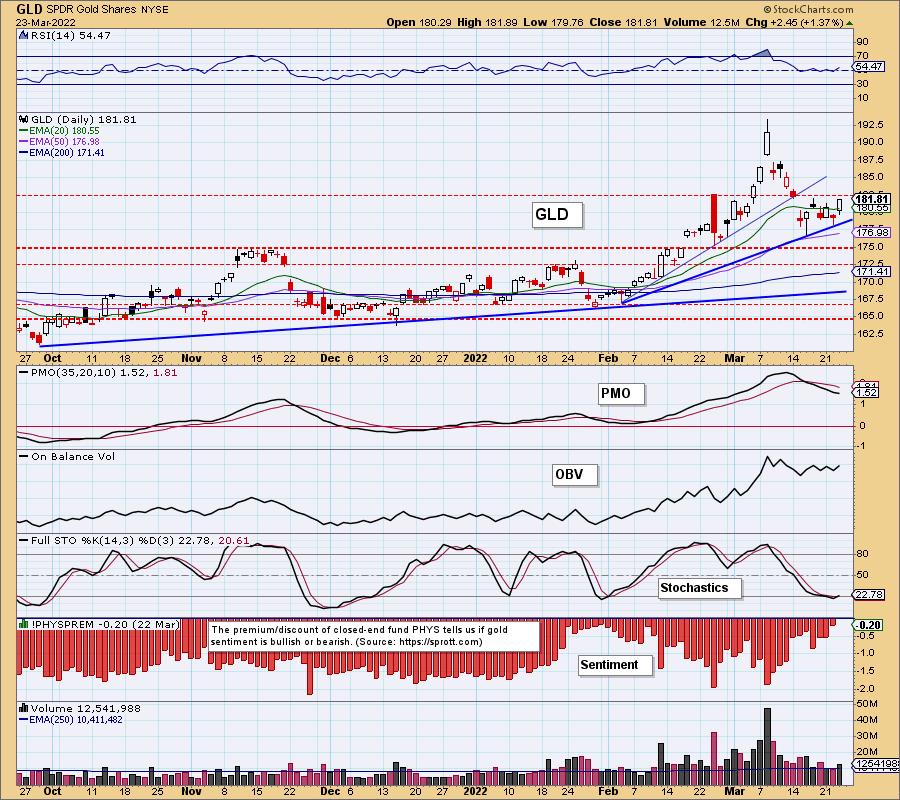Click the GLD ticker symbol in title
Viewport: 900px width, 800px height.
coord(29,9)
